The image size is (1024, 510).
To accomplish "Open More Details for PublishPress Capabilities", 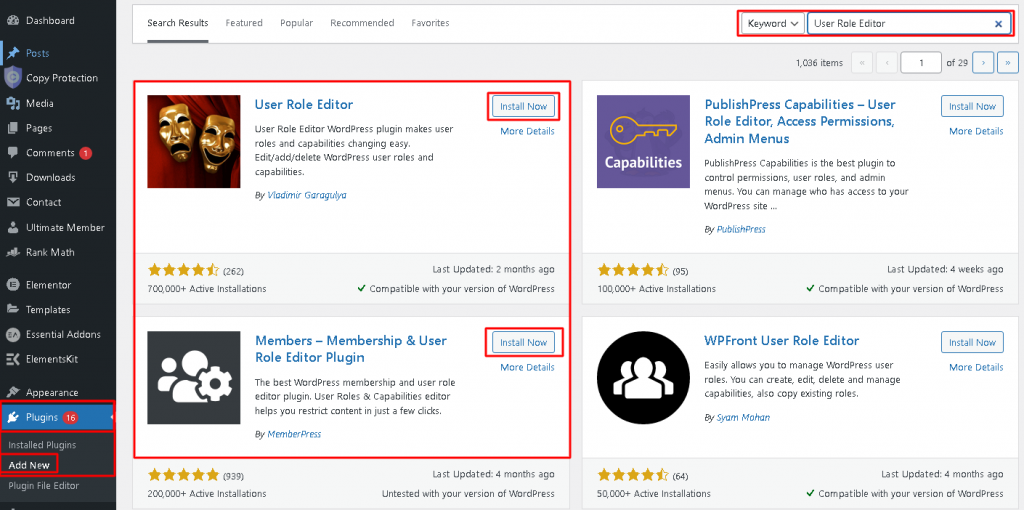I will [975, 131].
